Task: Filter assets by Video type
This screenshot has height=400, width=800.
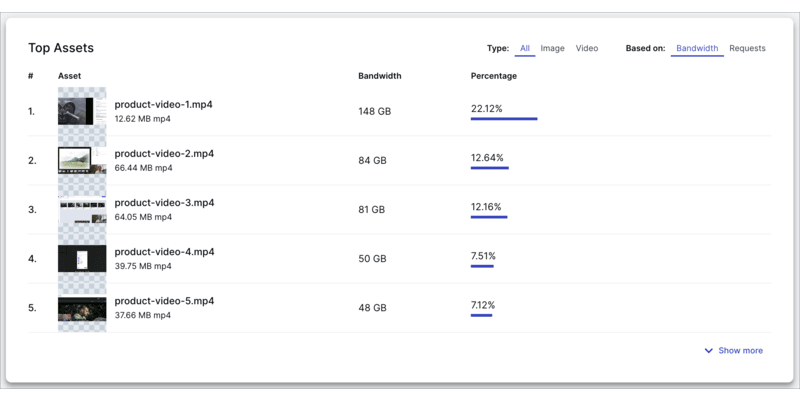Action: pyautogui.click(x=587, y=48)
